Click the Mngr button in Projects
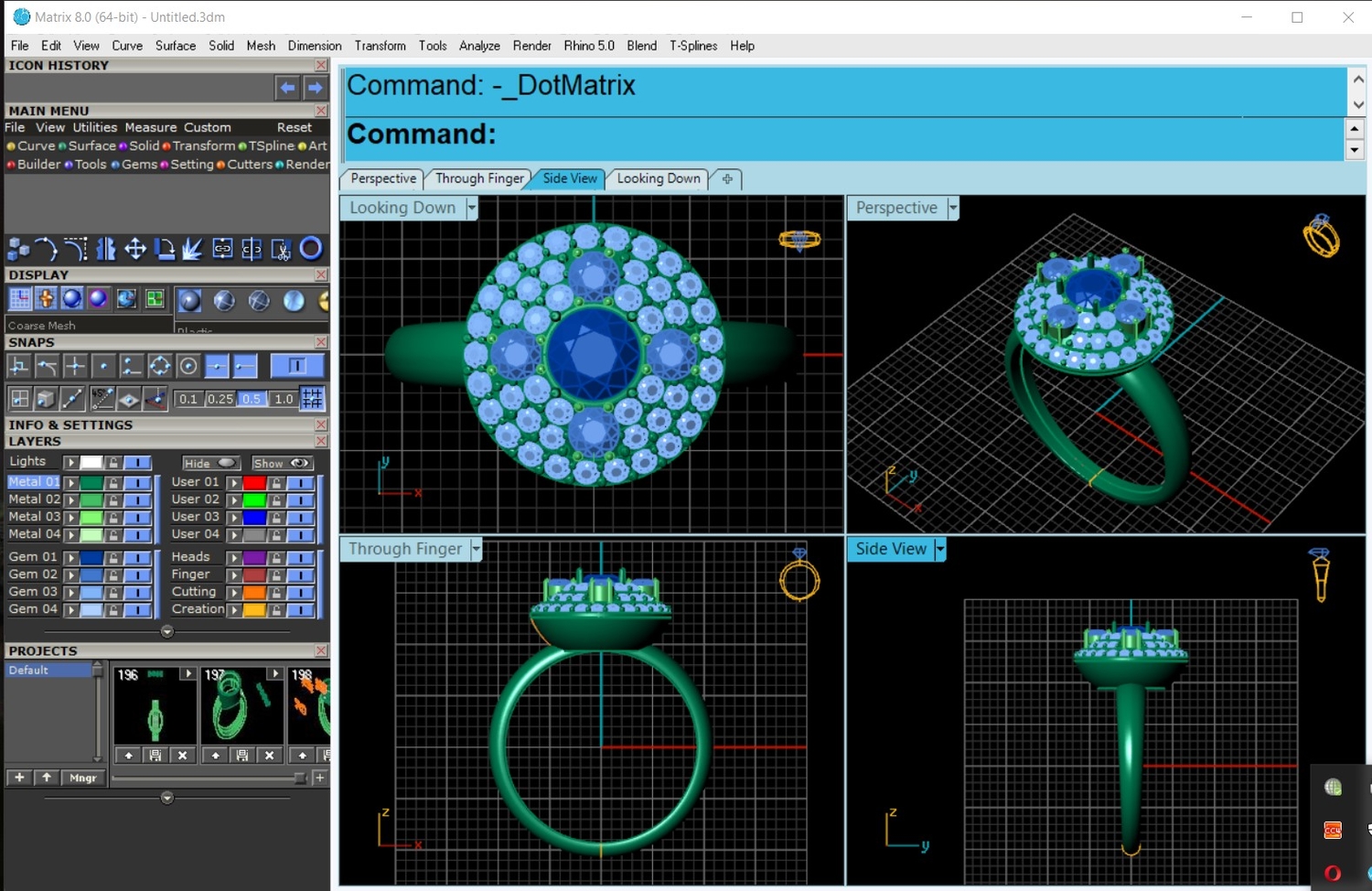This screenshot has height=891, width=1372. 83,778
